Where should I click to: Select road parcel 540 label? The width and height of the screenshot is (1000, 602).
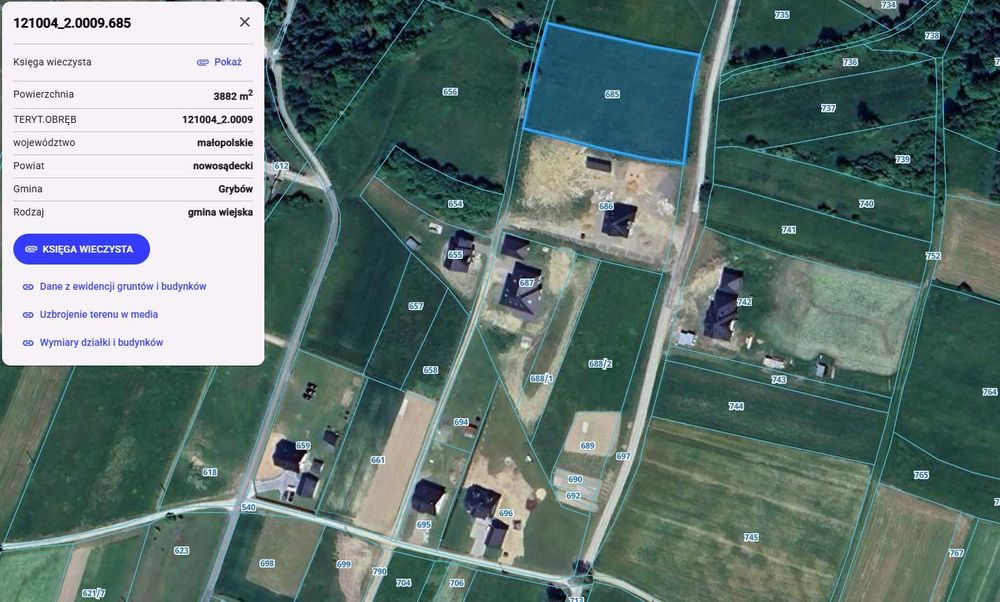(x=249, y=508)
